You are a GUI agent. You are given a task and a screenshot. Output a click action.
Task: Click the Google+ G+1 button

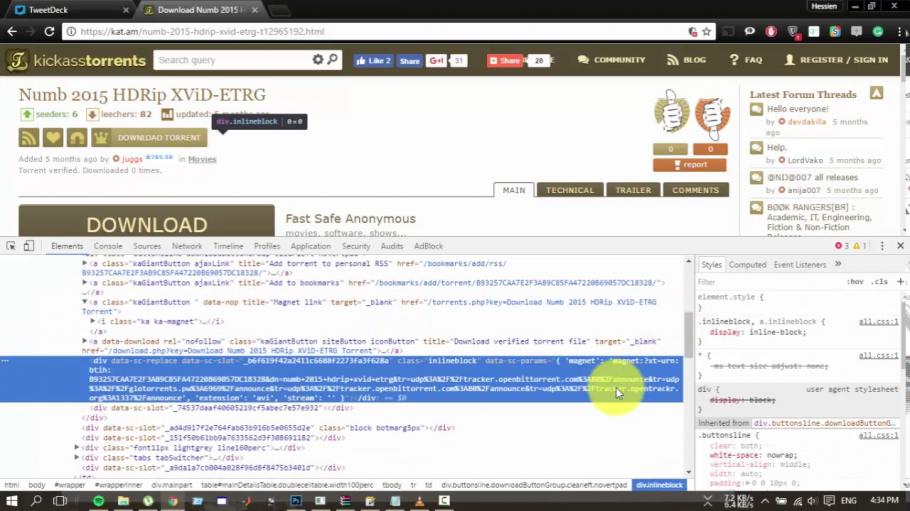click(436, 60)
